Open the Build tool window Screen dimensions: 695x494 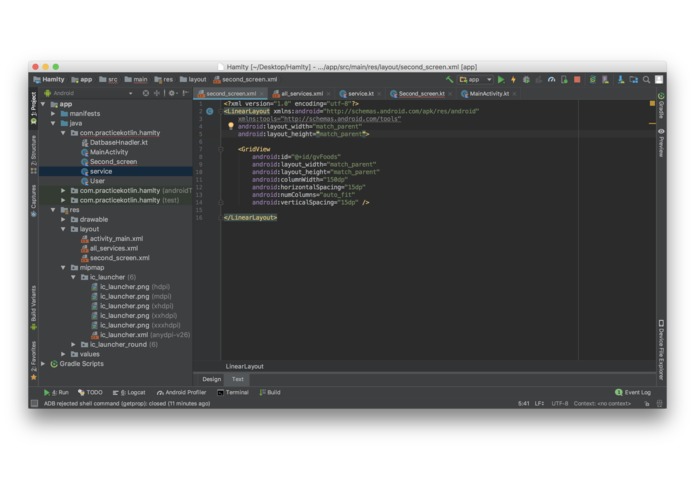click(x=270, y=392)
